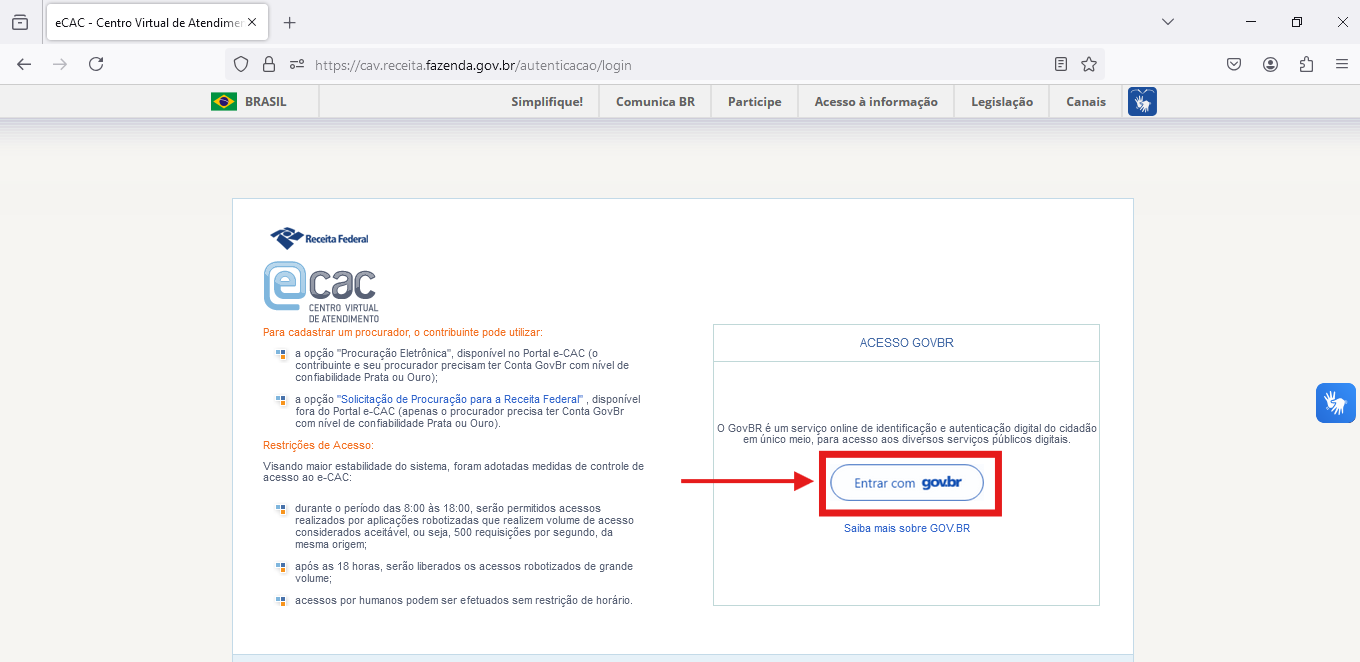The height and width of the screenshot is (662, 1360).
Task: Click the VLibras icon in top bar
Action: pyautogui.click(x=1142, y=101)
